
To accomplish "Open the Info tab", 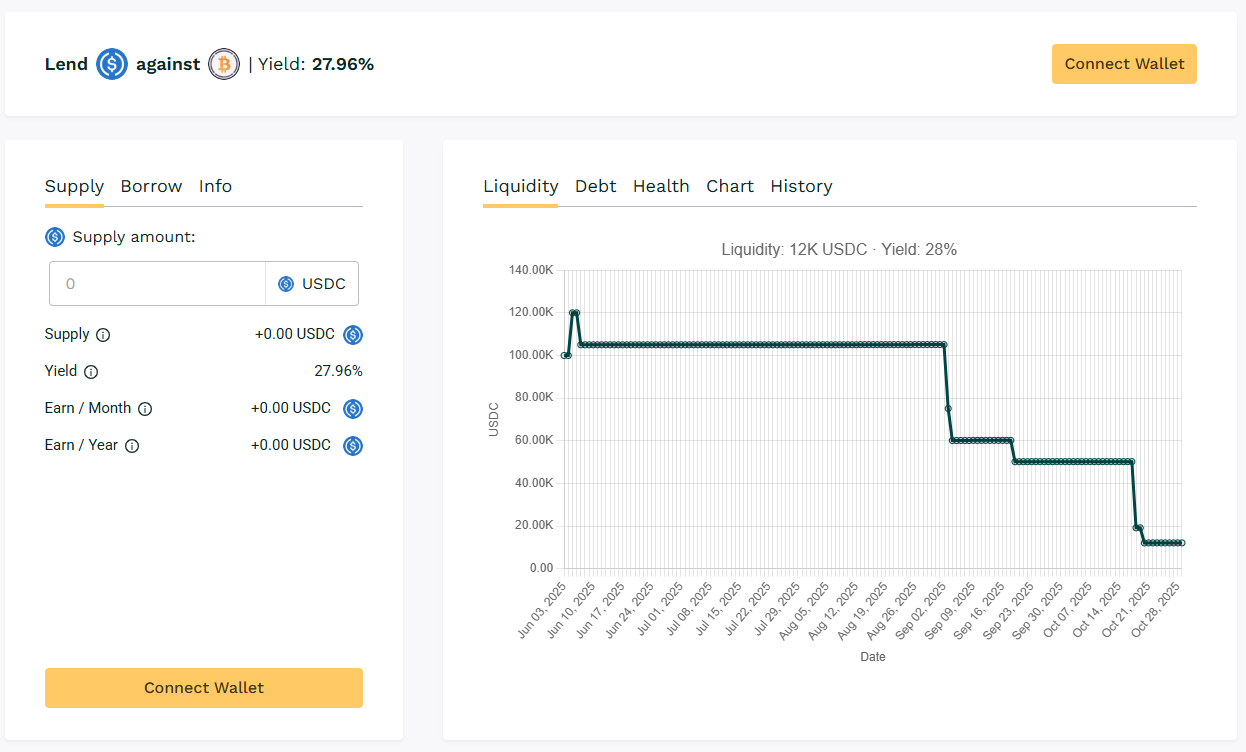I will tap(215, 186).
